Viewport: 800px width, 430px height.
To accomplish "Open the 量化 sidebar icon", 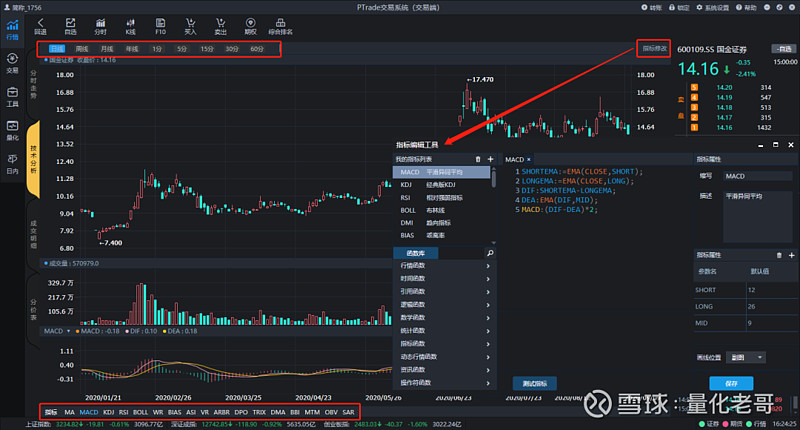I will (12, 129).
